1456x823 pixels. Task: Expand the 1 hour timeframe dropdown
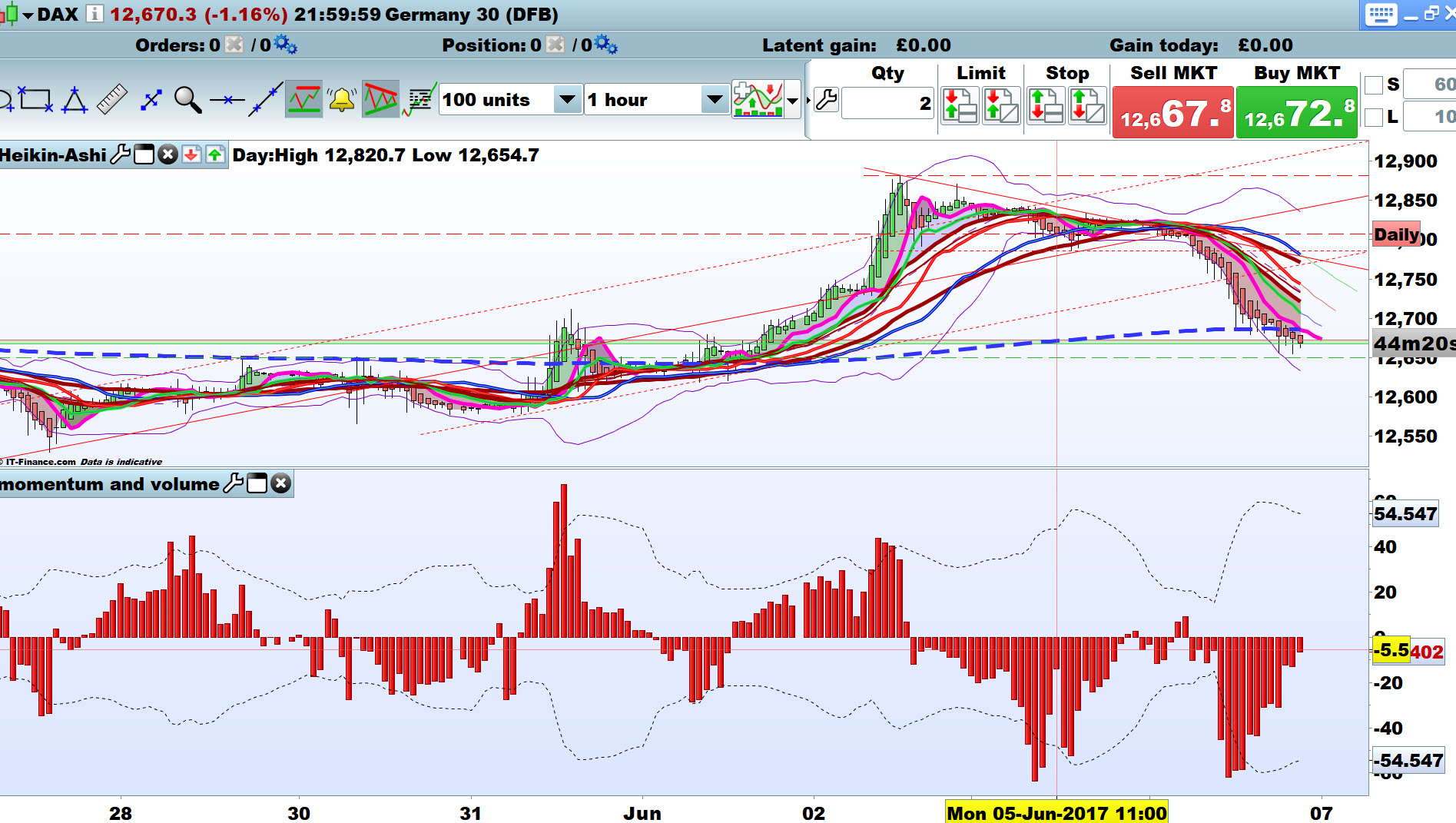coord(715,100)
